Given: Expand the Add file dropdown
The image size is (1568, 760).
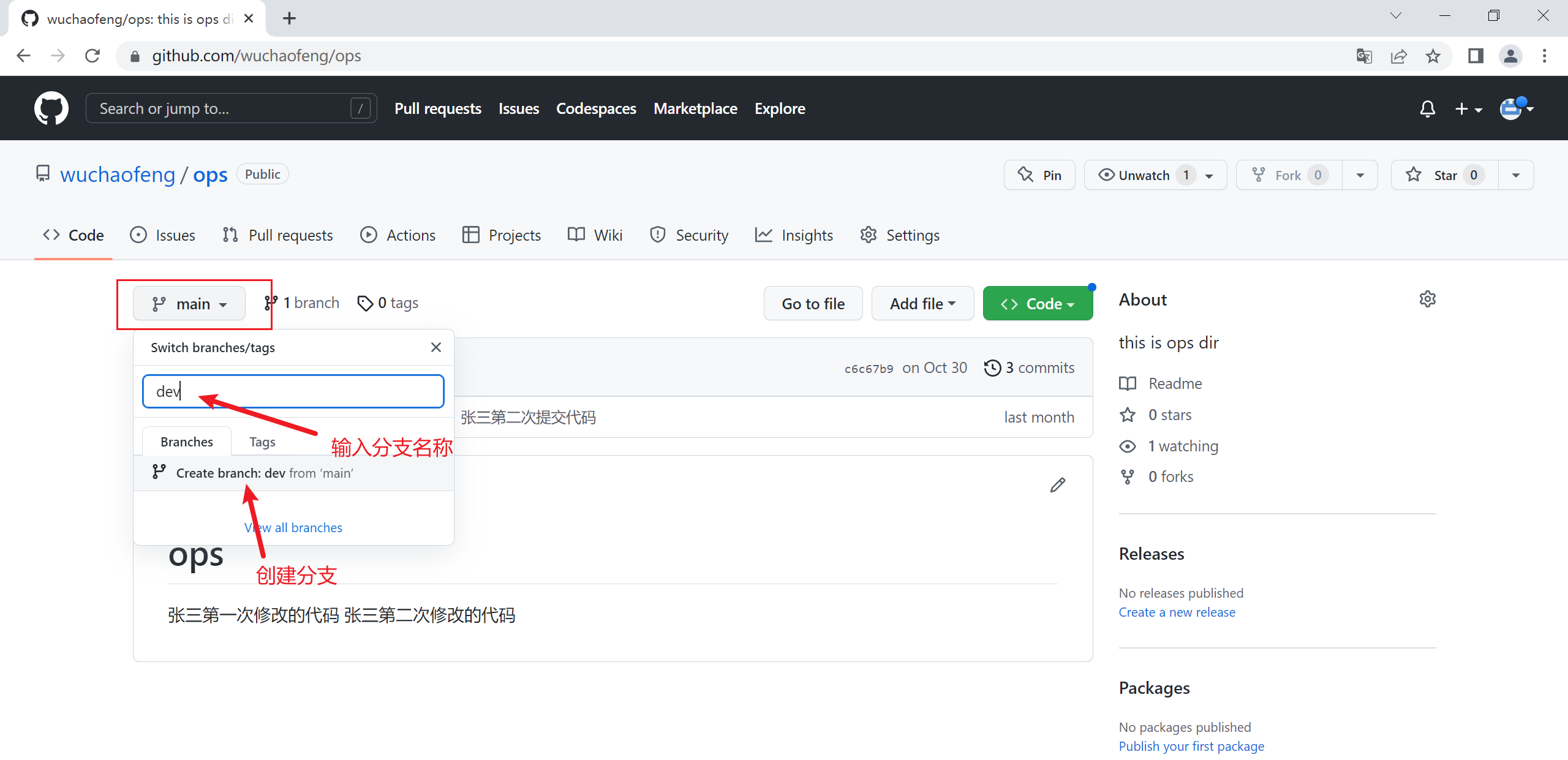Looking at the screenshot, I should (x=922, y=304).
